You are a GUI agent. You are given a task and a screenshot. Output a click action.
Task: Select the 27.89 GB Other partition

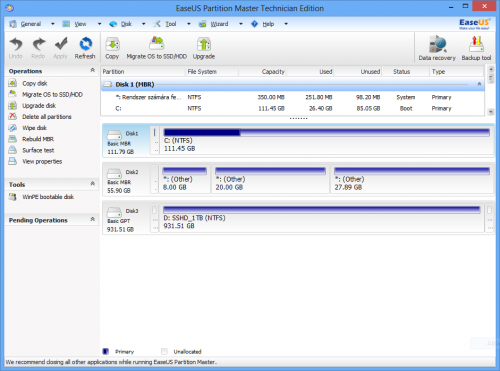coord(412,179)
